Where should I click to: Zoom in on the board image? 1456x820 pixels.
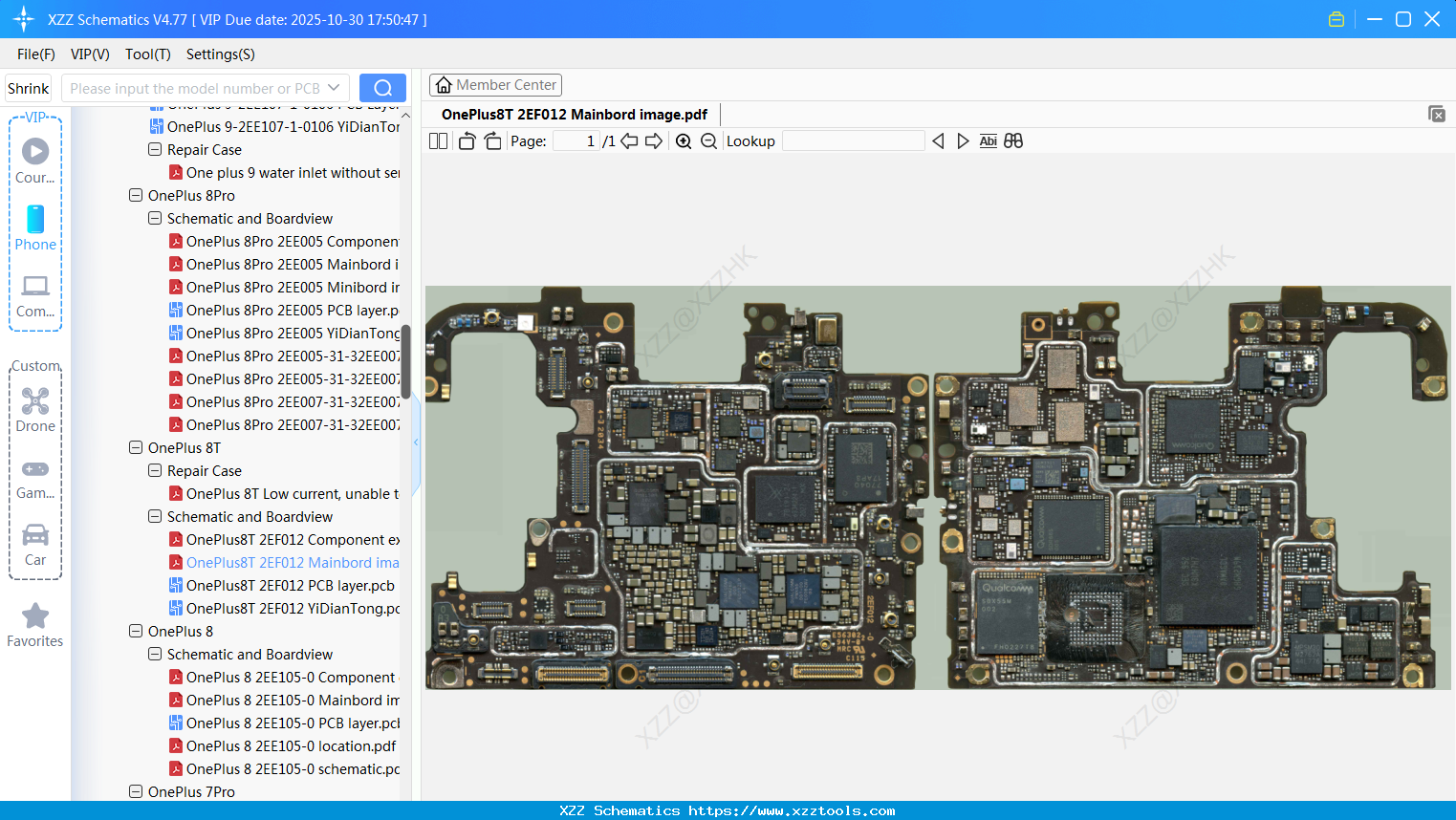(x=684, y=140)
